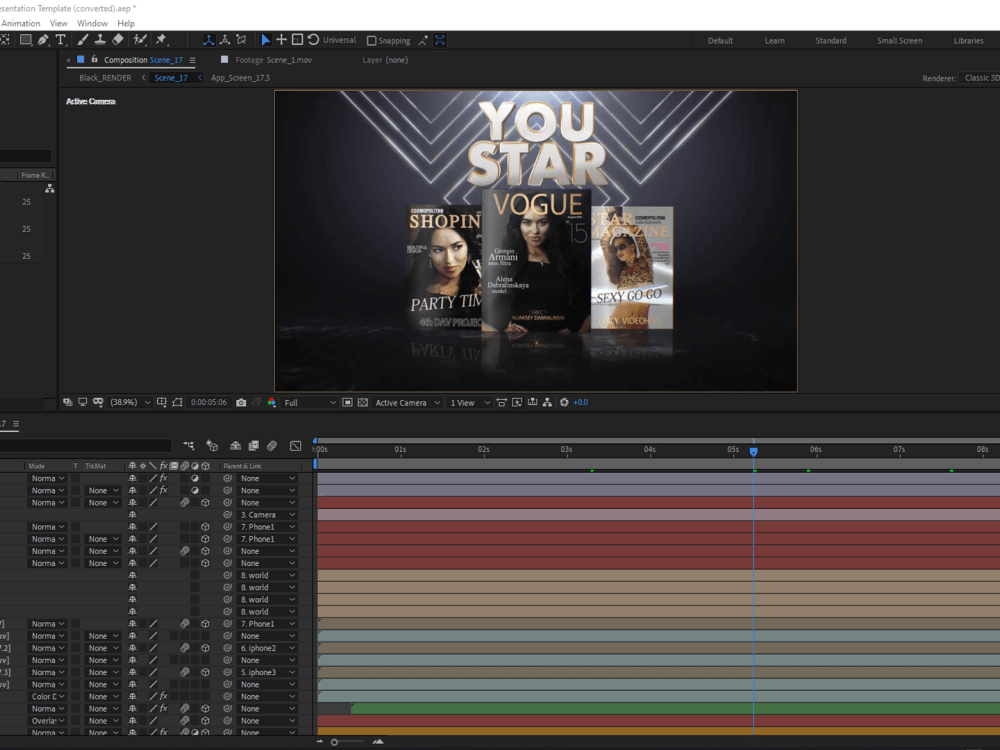Switch to the Default workspace
Viewport: 1000px width, 750px height.
(720, 40)
